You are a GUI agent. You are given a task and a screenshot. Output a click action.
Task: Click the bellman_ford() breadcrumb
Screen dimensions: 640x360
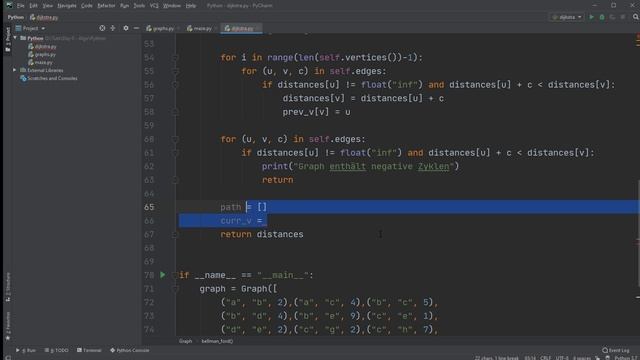coord(217,341)
